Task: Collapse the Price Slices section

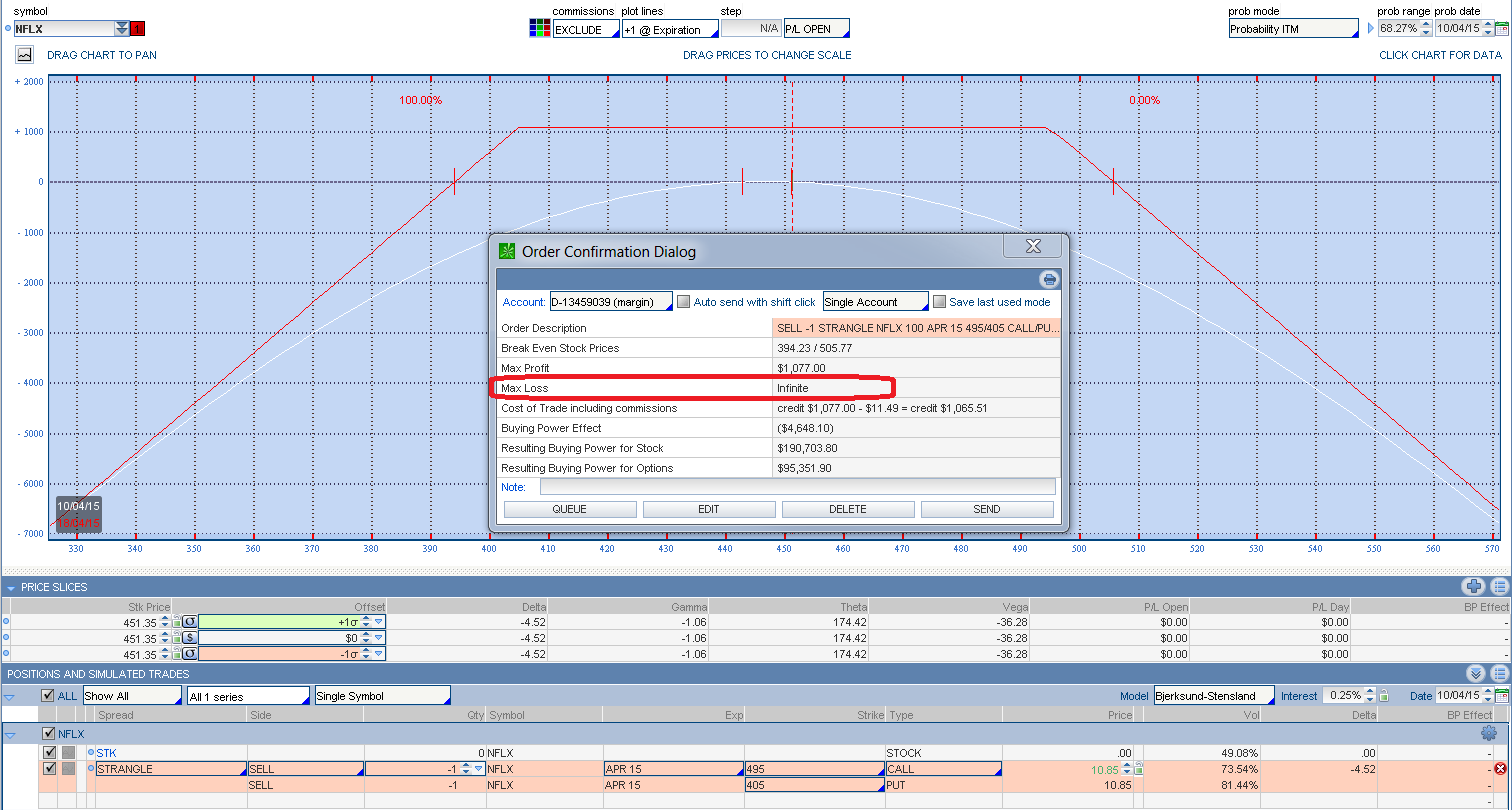Action: [11, 588]
